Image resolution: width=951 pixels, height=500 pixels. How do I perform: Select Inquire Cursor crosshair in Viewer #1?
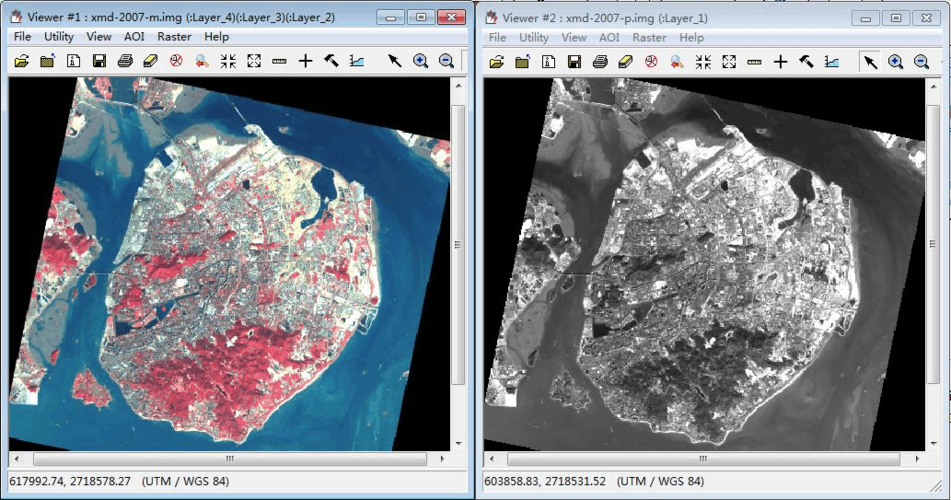click(305, 61)
